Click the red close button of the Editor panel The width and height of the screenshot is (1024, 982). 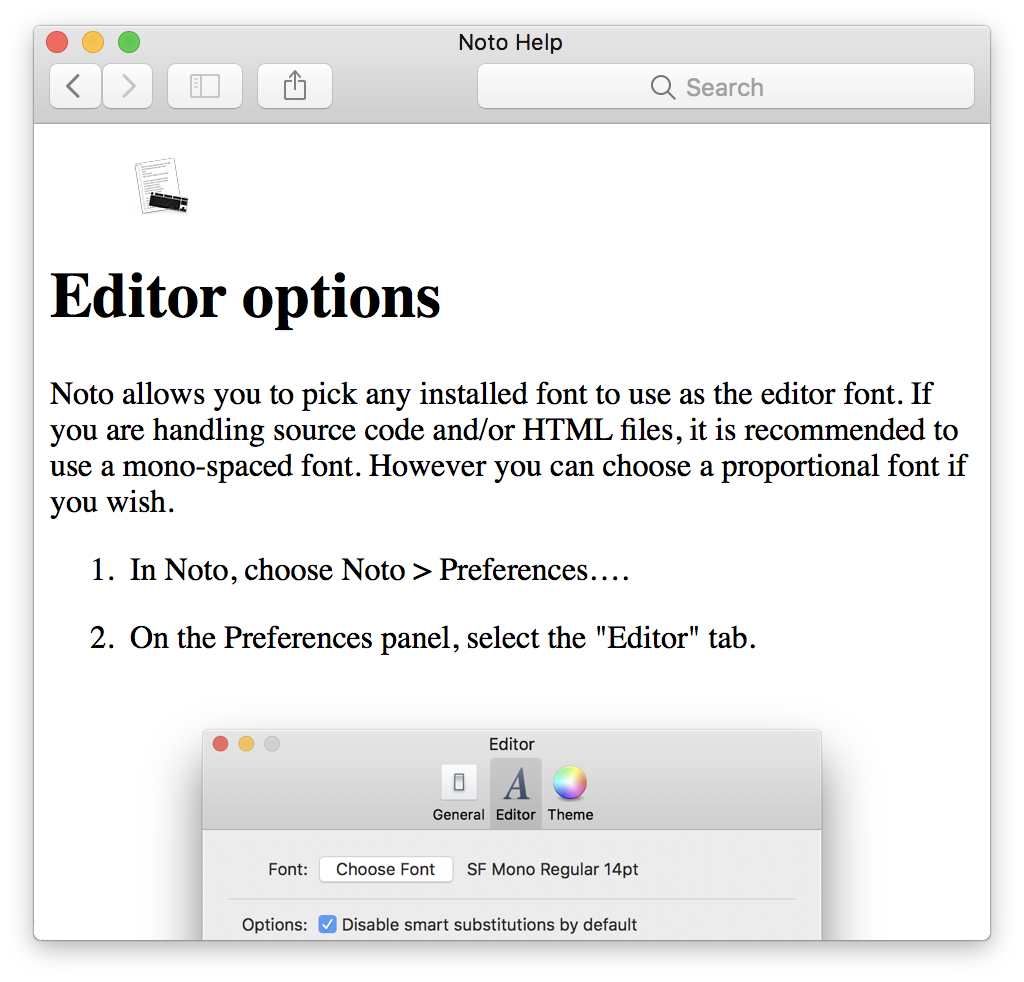pos(221,744)
